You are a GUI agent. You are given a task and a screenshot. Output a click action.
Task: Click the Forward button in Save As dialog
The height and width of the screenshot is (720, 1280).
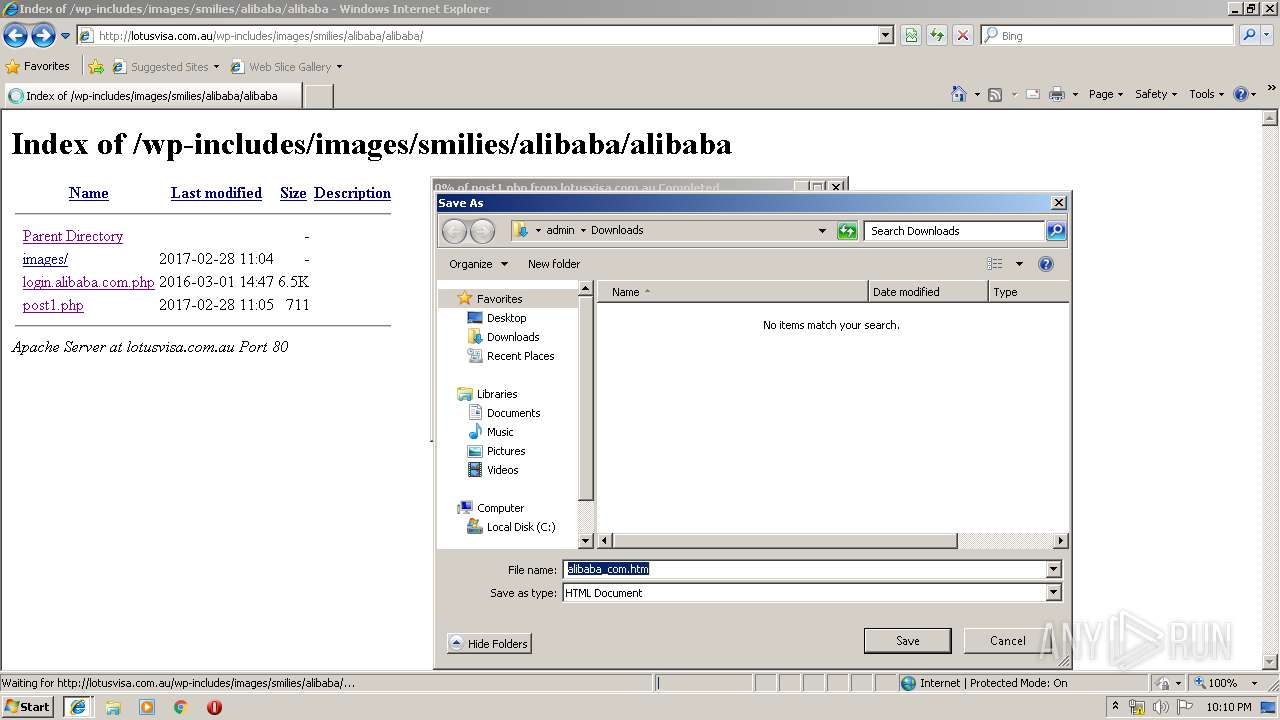pyautogui.click(x=482, y=231)
